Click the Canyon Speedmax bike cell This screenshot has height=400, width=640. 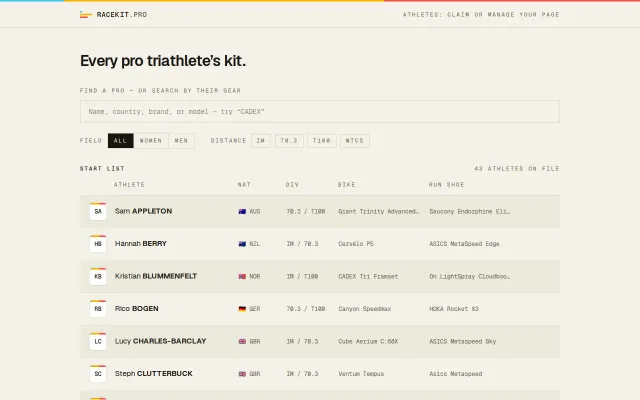pos(364,309)
